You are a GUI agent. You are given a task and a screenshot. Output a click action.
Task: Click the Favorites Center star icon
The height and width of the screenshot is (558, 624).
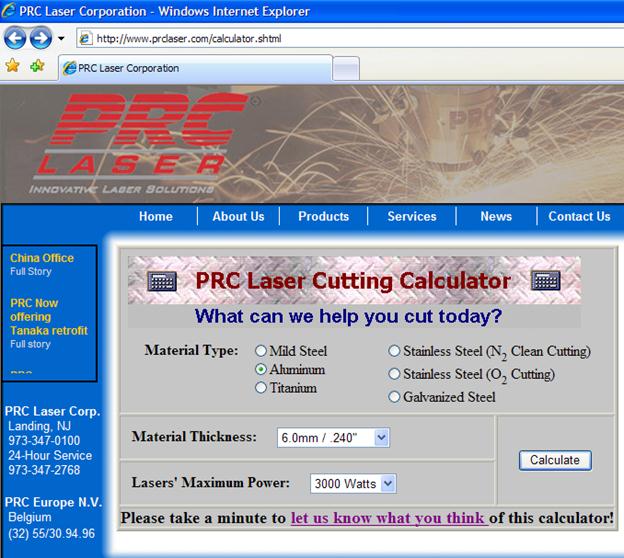[12, 66]
